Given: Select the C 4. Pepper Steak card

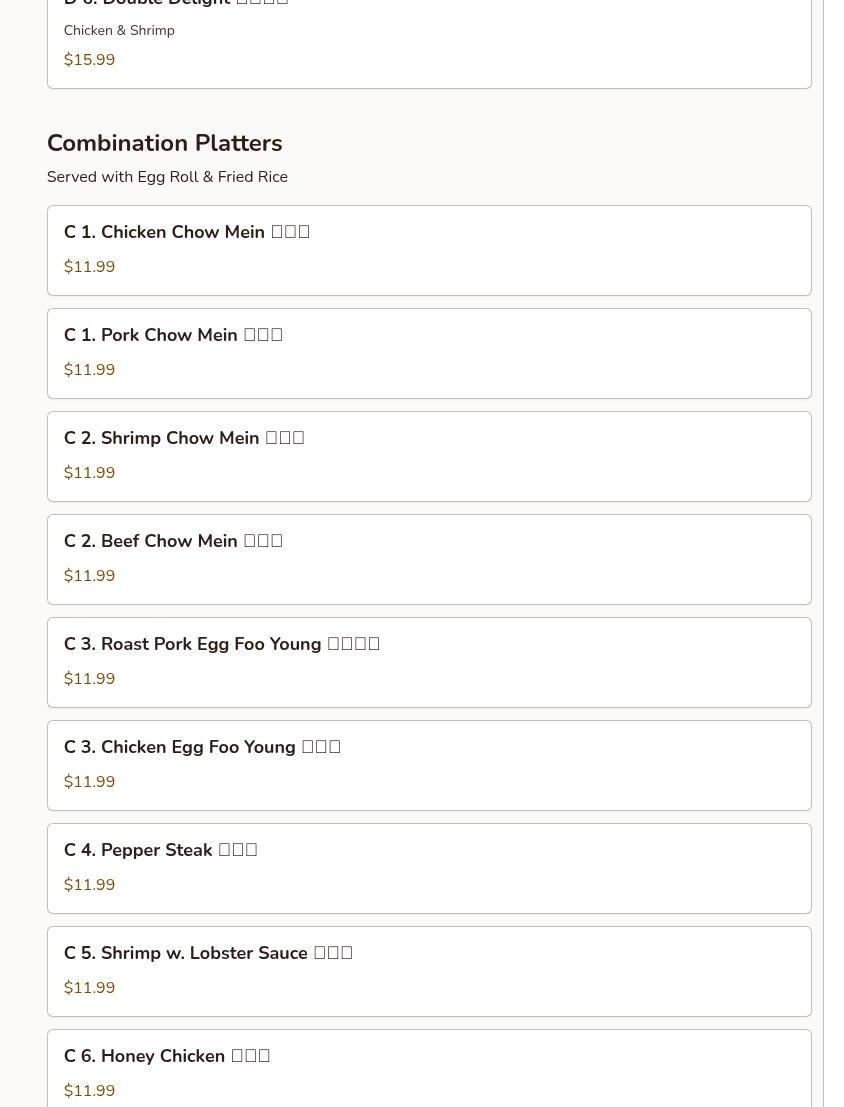Looking at the screenshot, I should pos(429,869).
